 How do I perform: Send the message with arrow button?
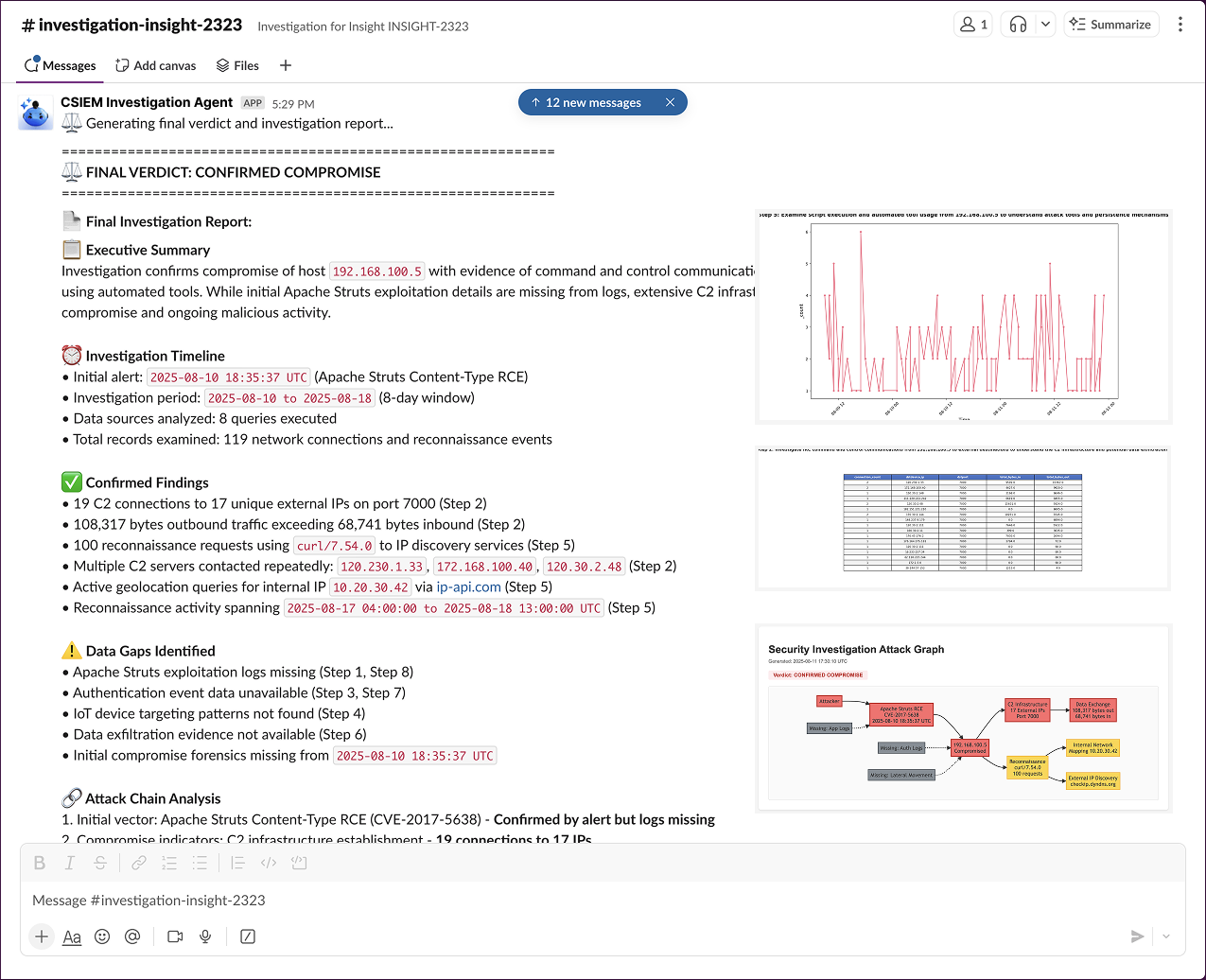click(1137, 936)
